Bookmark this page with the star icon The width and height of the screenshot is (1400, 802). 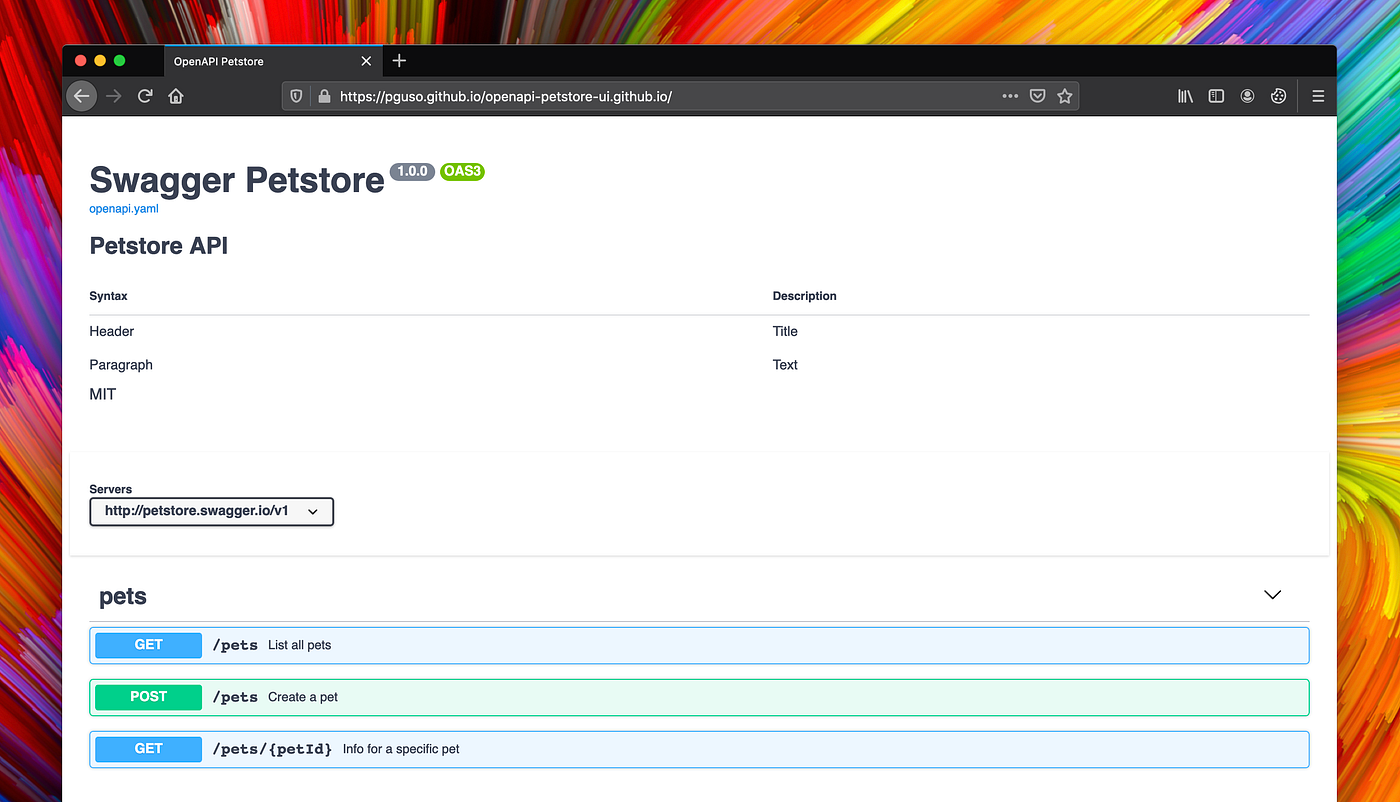click(x=1065, y=96)
